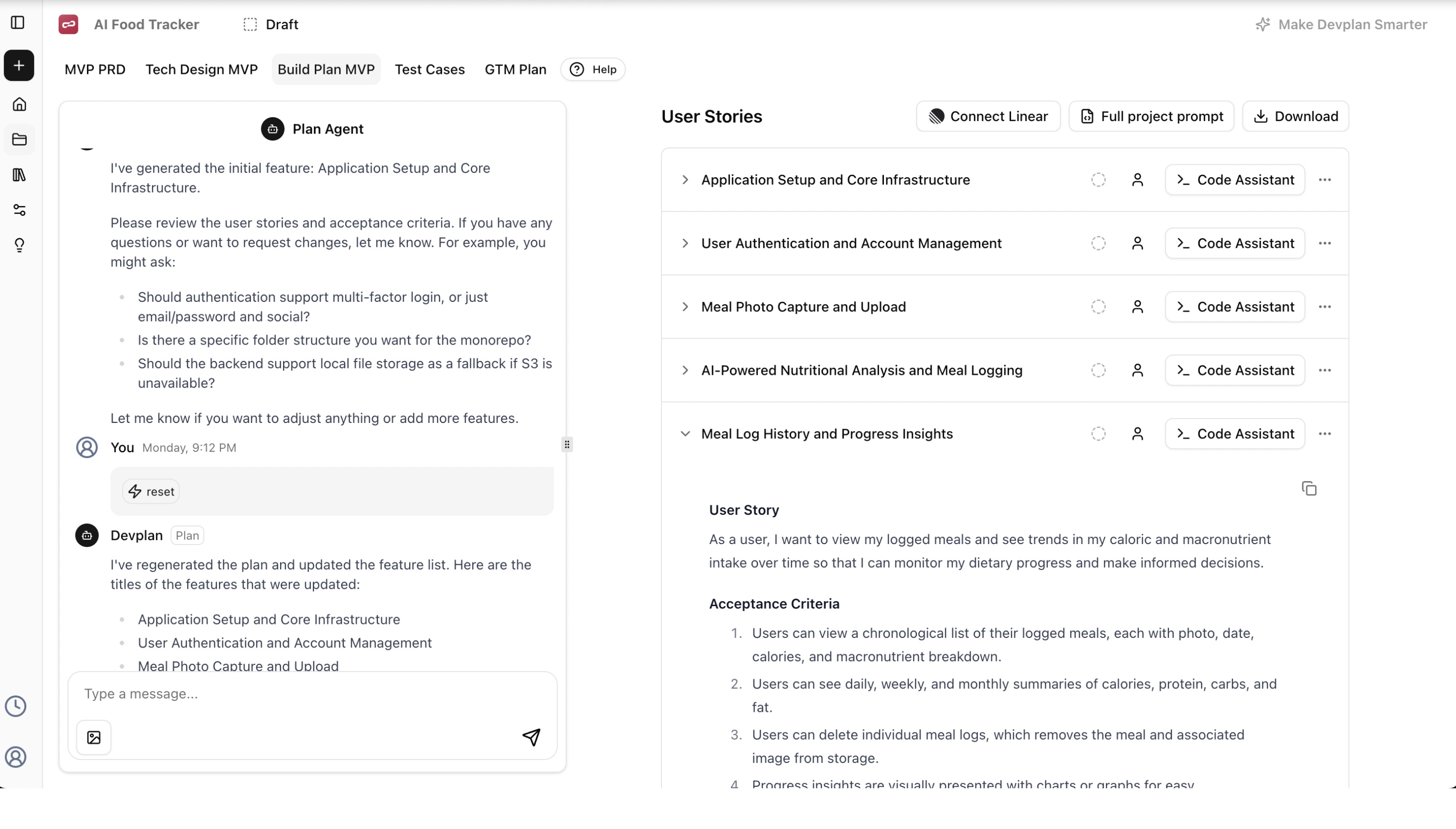Select the Build Plan MVP tab
Viewport: 1456px width, 829px height.
tap(326, 69)
